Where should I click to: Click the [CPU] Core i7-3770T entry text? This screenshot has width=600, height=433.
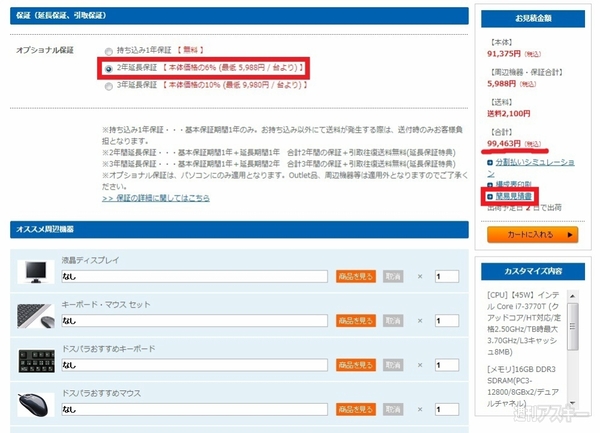coord(524,323)
